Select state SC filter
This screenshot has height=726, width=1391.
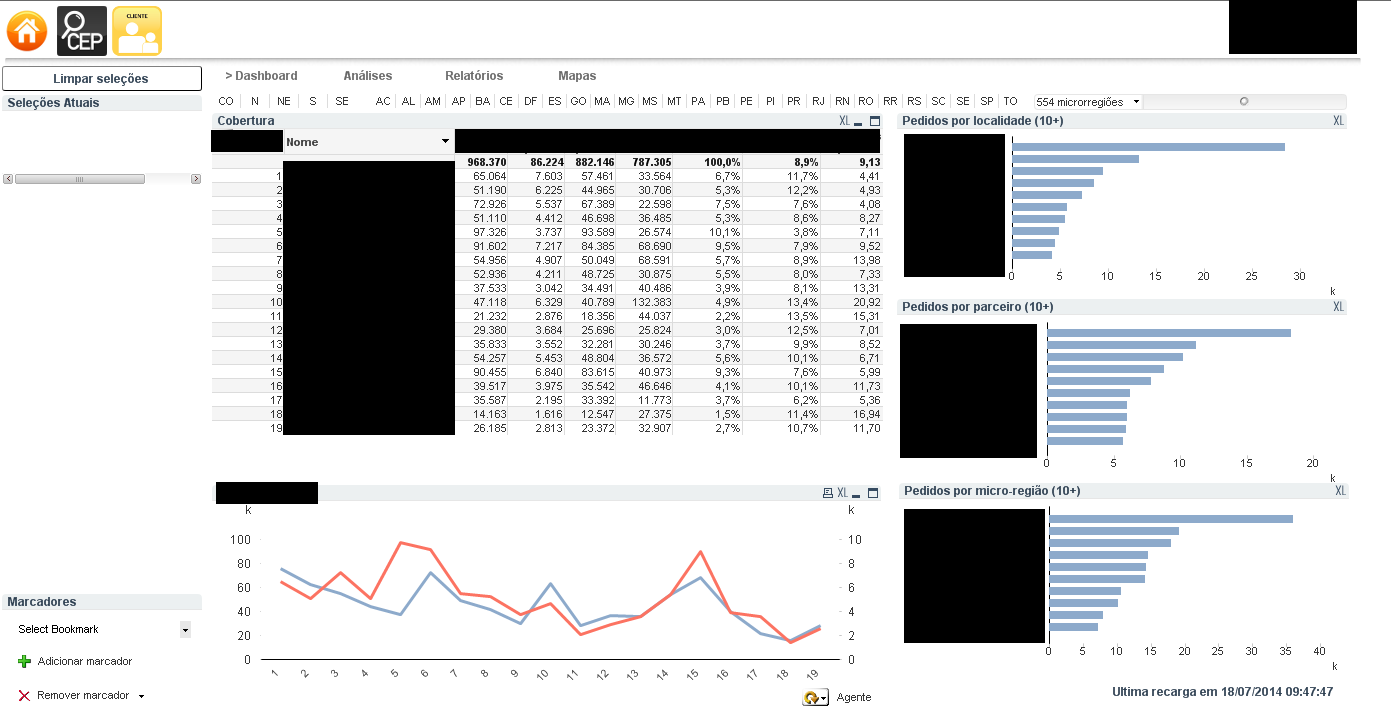938,102
